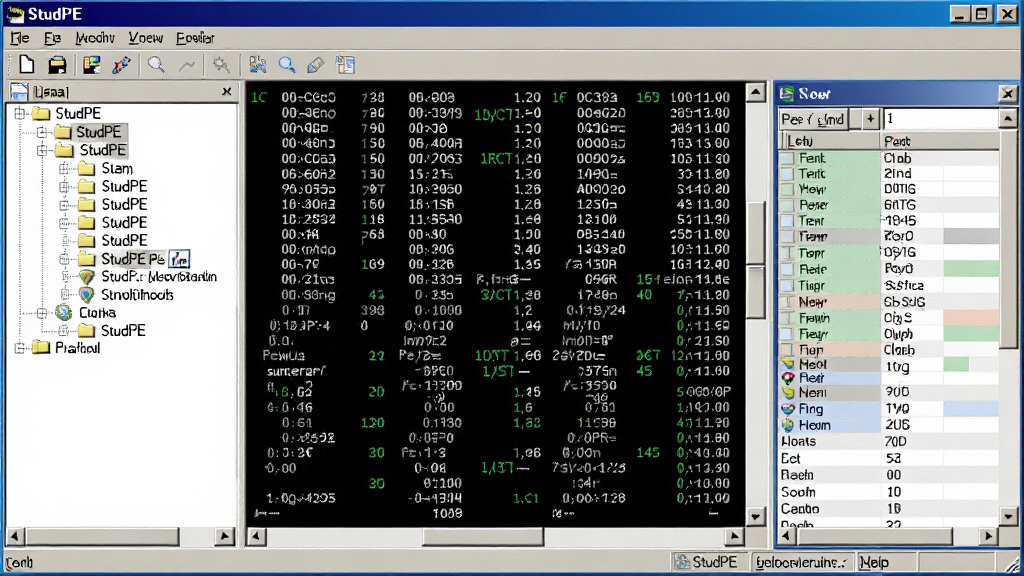Click the colorful icon in the Fing row
The height and width of the screenshot is (576, 1024).
(x=788, y=409)
